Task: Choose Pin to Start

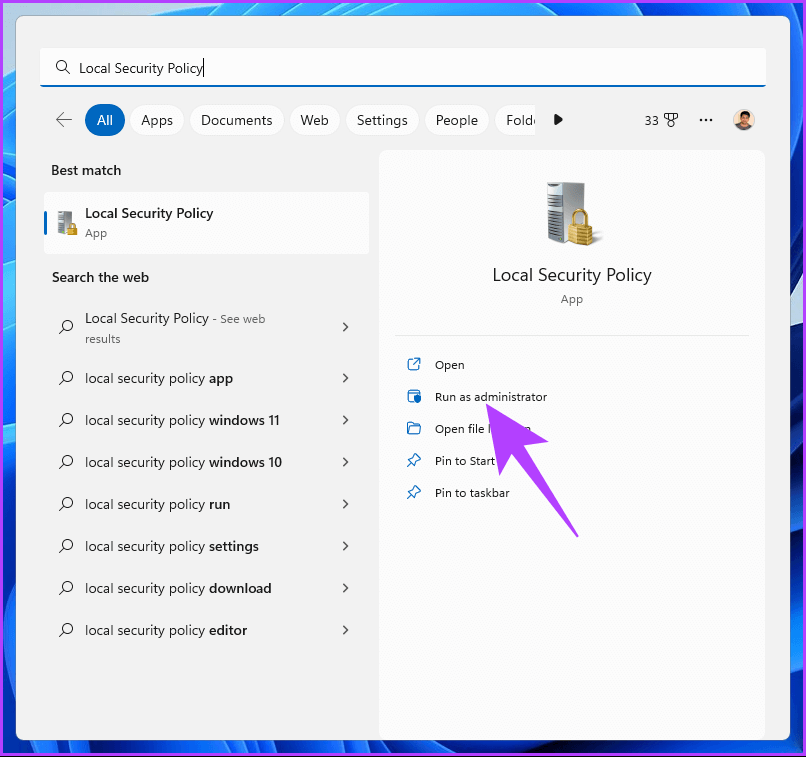Action: (465, 461)
